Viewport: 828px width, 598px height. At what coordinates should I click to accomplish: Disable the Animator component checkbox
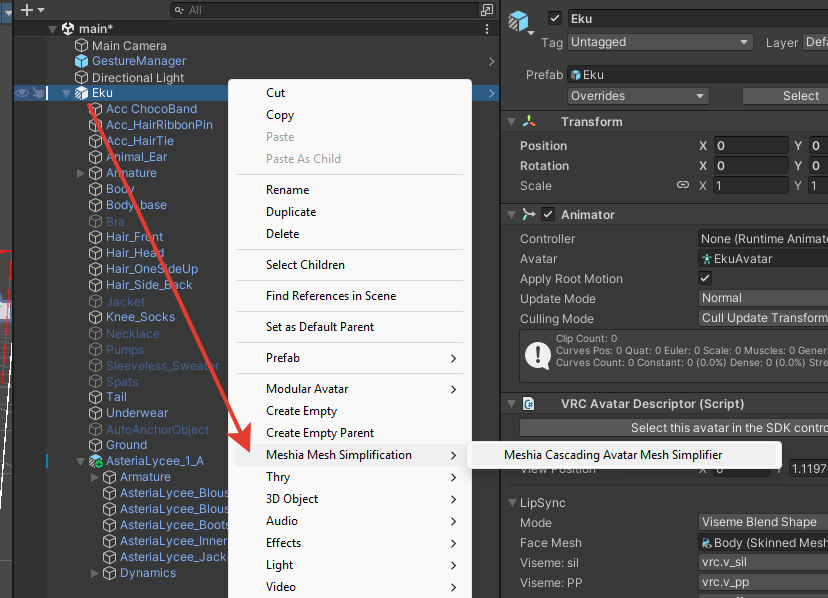tap(548, 215)
